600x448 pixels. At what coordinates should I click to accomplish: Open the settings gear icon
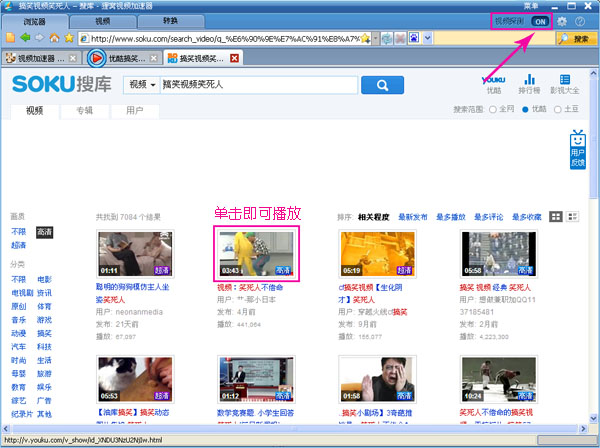point(562,21)
